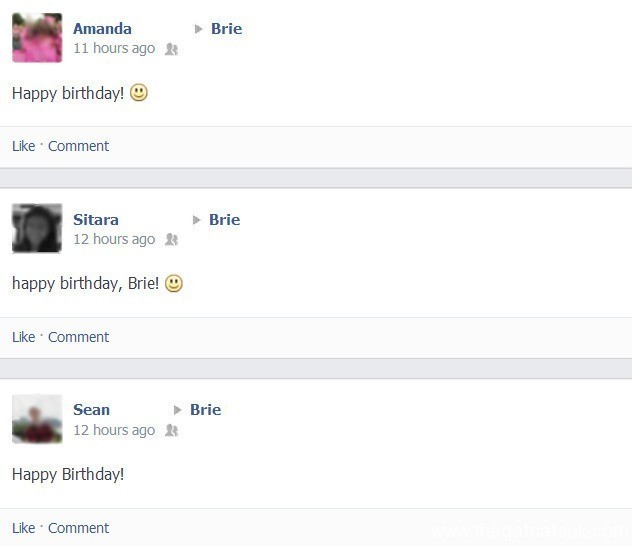Click the smiley emoticon in Sitara's post
This screenshot has width=632, height=546.
click(x=174, y=284)
